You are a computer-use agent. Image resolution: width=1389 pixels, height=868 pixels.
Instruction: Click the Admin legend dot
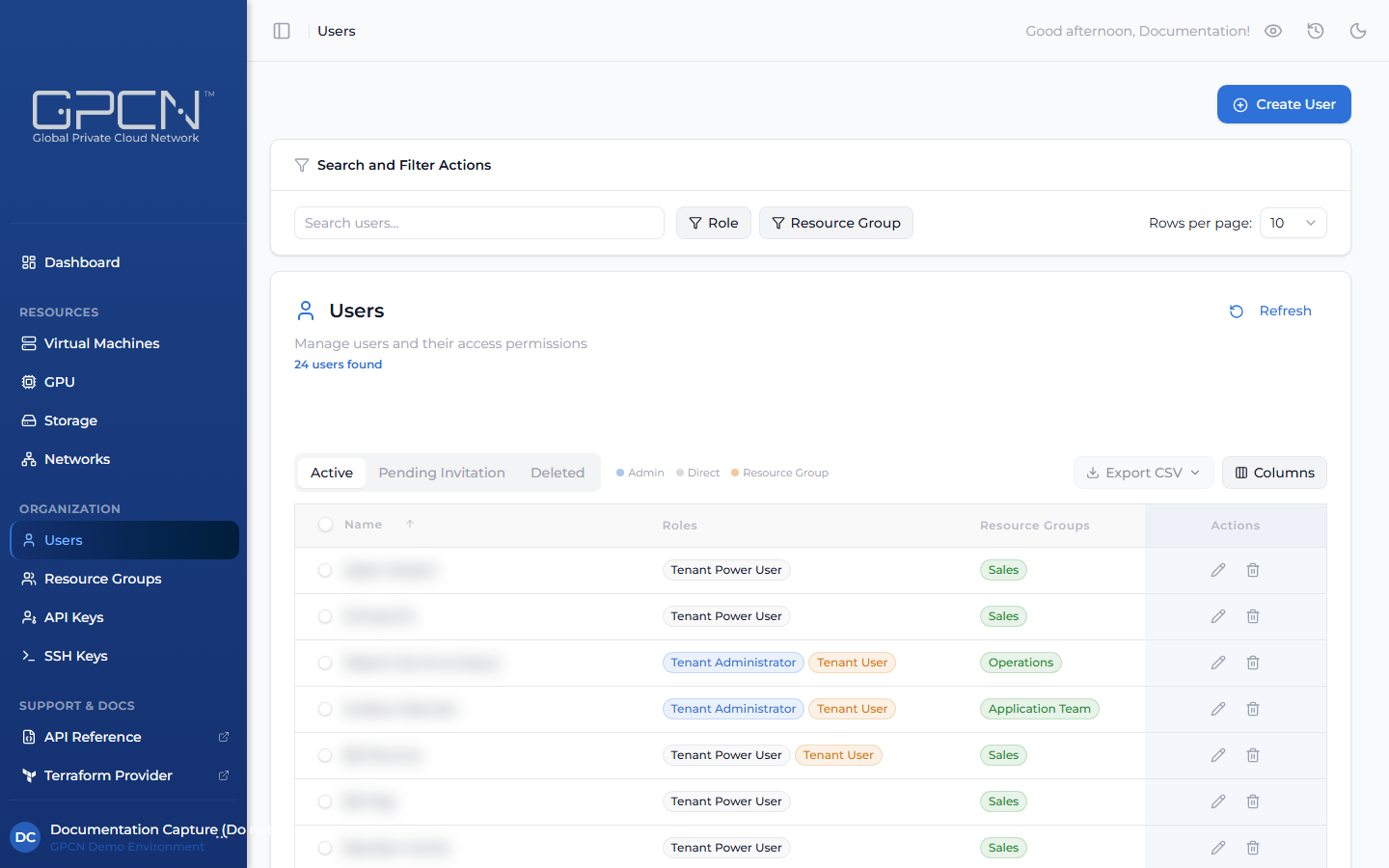[x=620, y=473]
